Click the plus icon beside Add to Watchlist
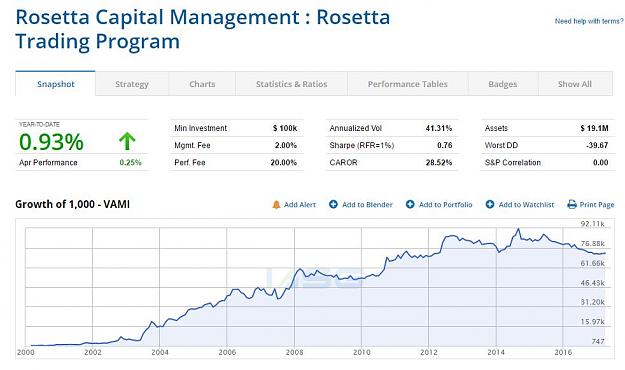Screen dimensions: 625x370 coord(490,204)
